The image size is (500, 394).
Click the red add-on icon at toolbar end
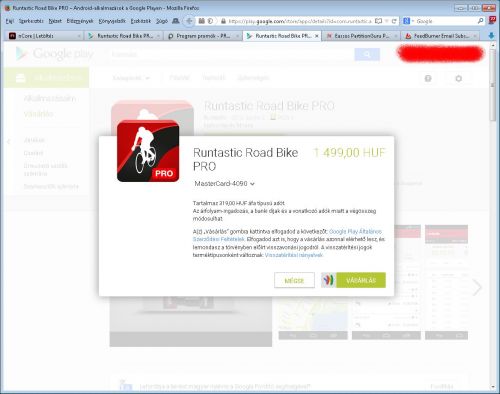click(x=492, y=20)
